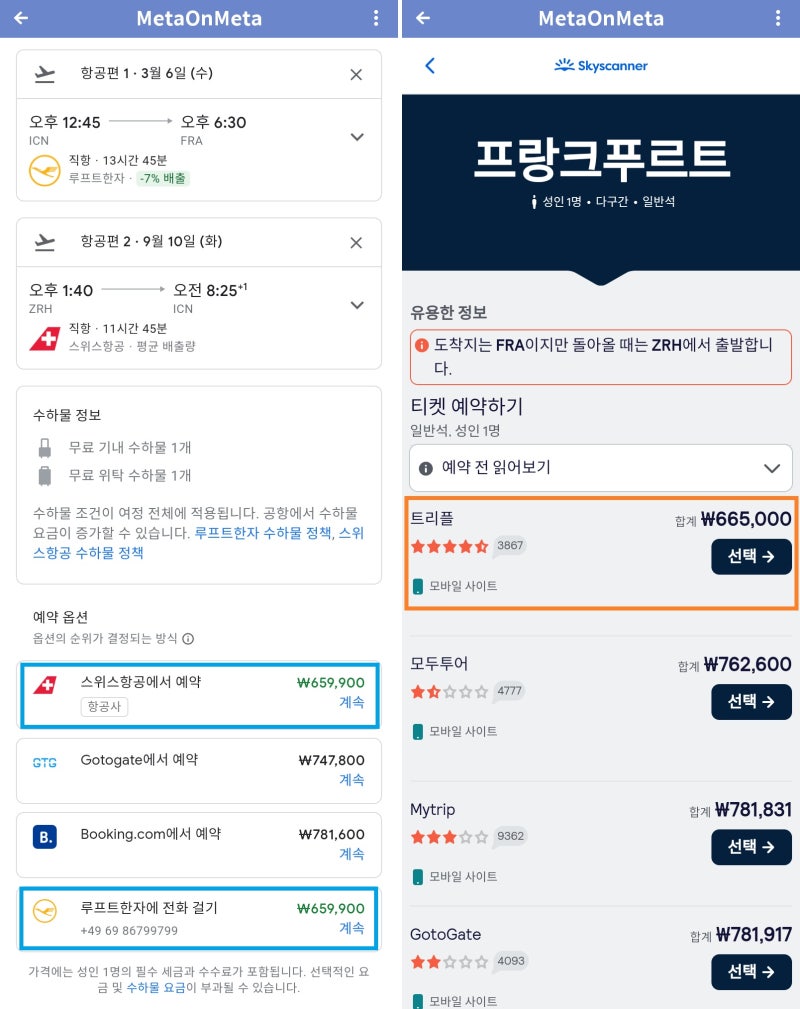
Task: Click 계속 on the Booking.com option
Action: coord(352,852)
